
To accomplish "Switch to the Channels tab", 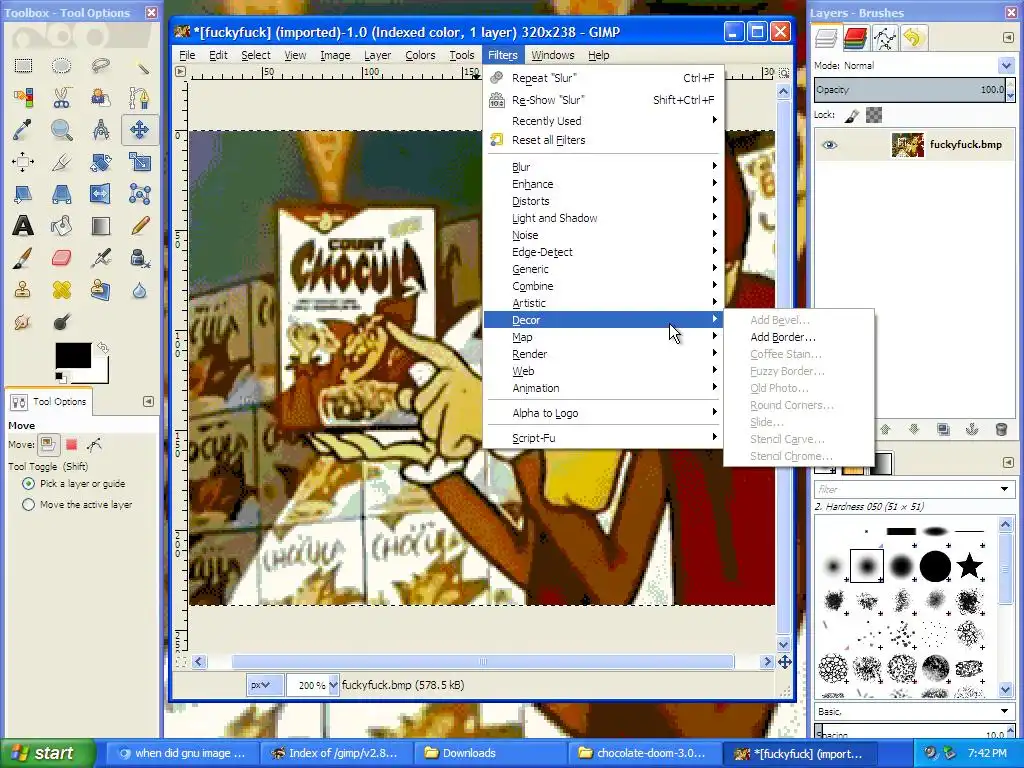I will [x=855, y=39].
